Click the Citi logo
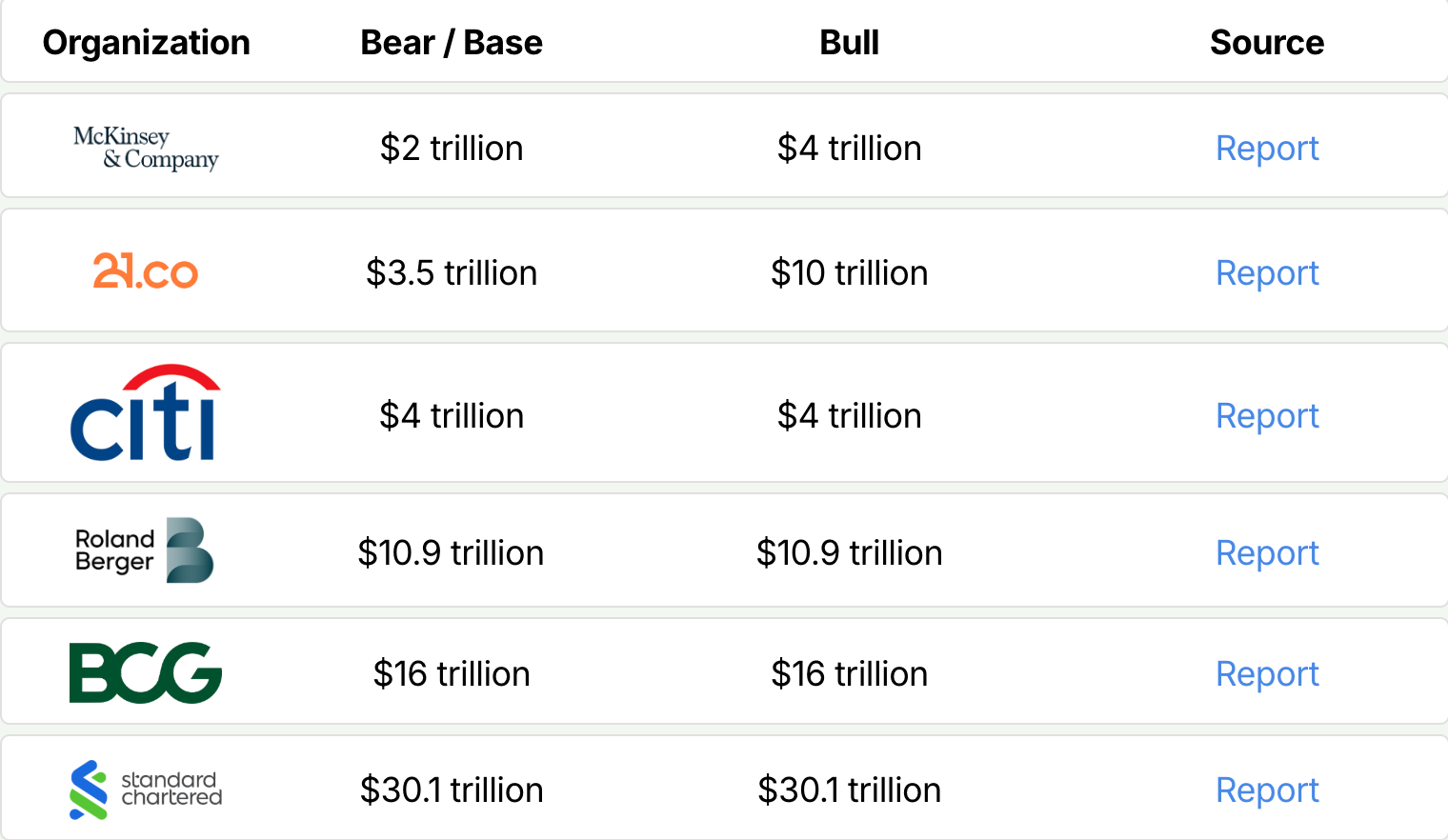This screenshot has width=1448, height=840. tap(146, 413)
